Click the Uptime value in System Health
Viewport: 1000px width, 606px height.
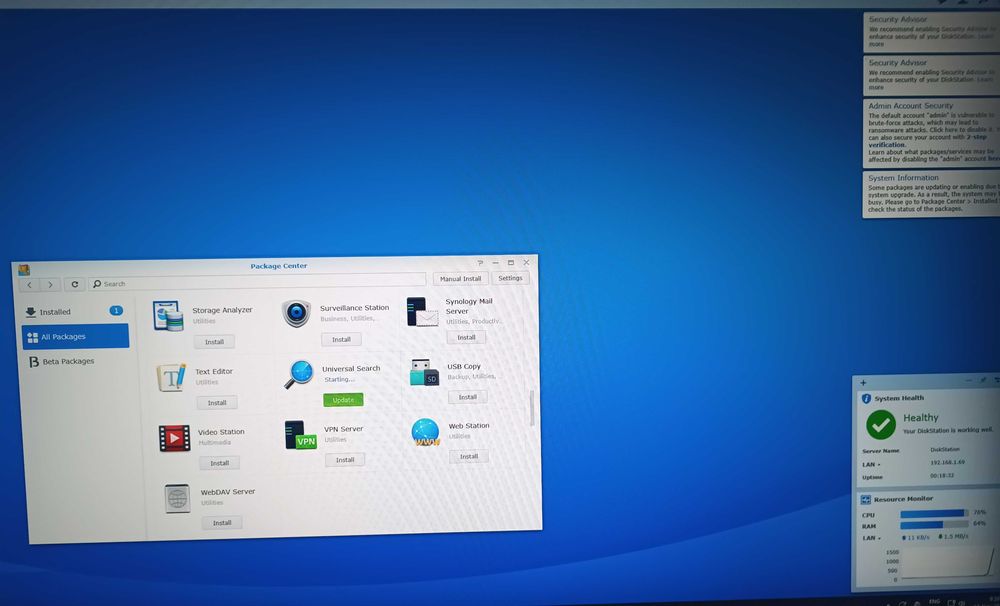(x=942, y=475)
